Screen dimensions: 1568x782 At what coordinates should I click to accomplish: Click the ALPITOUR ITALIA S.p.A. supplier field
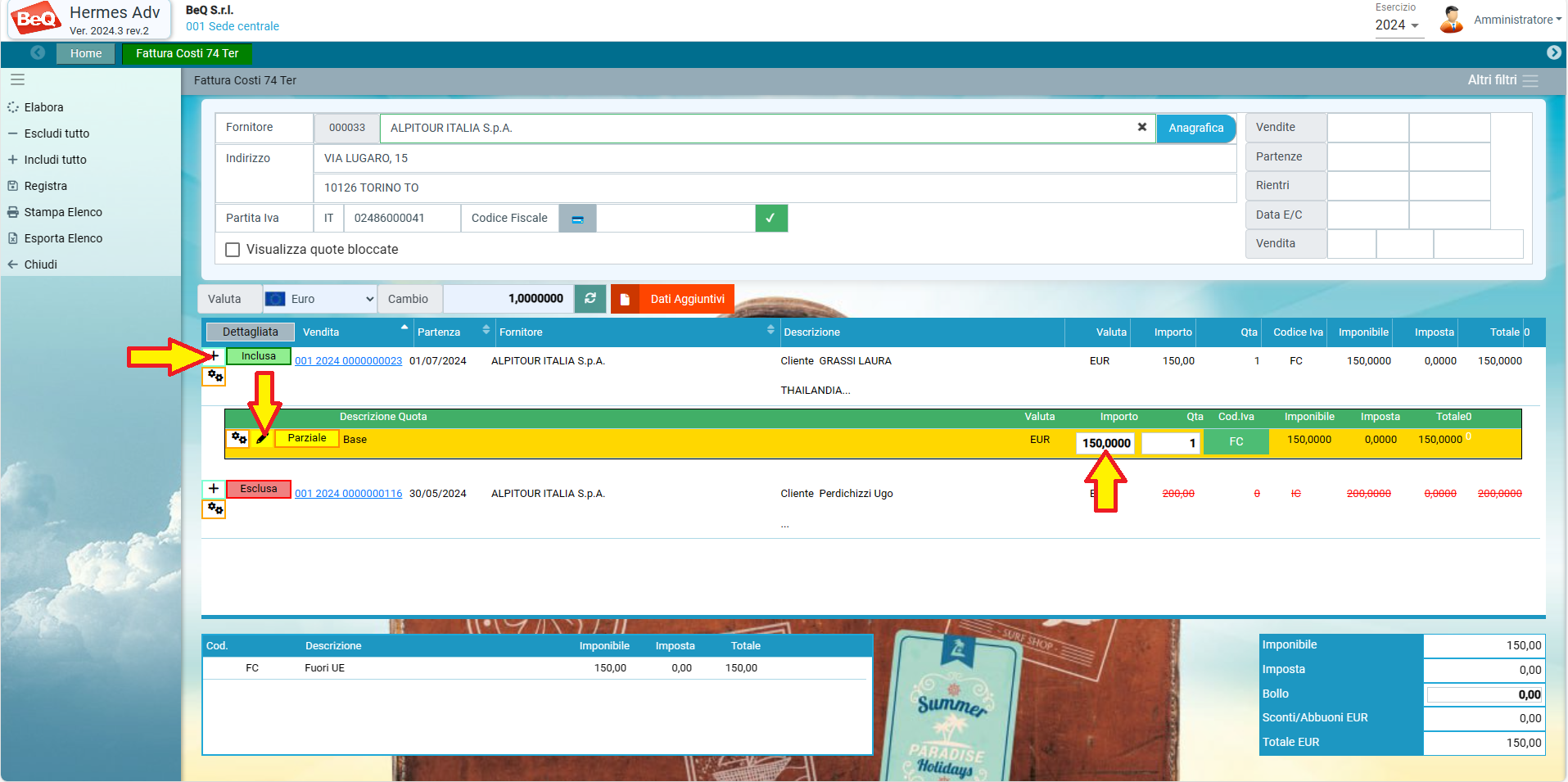767,128
